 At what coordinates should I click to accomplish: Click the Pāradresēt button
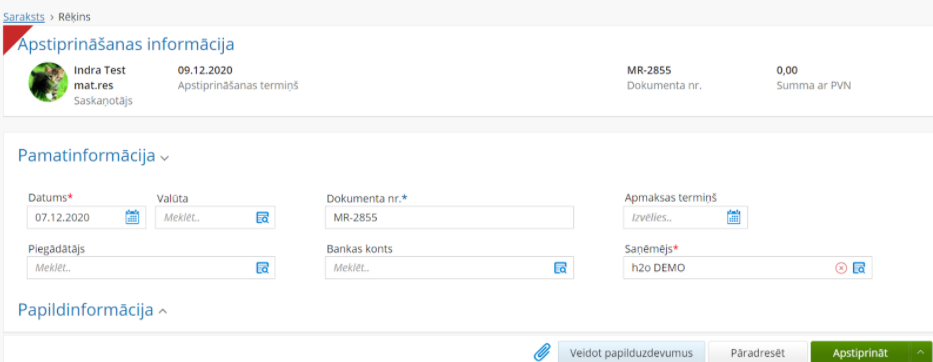tap(758, 352)
